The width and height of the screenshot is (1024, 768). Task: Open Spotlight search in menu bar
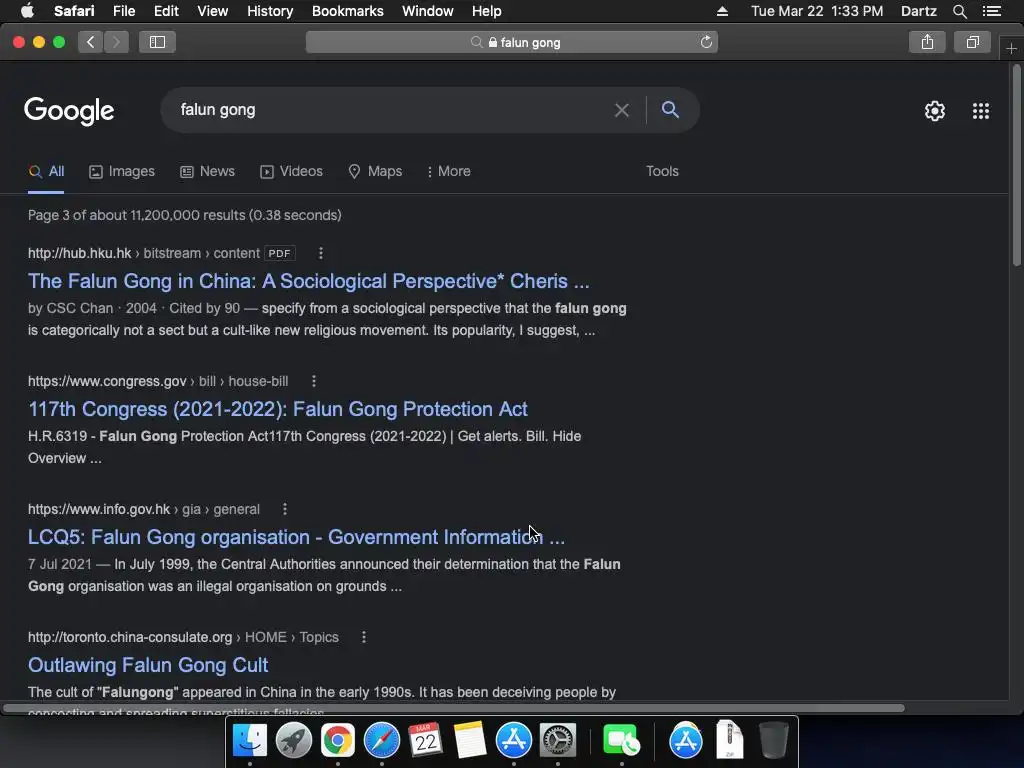[959, 11]
